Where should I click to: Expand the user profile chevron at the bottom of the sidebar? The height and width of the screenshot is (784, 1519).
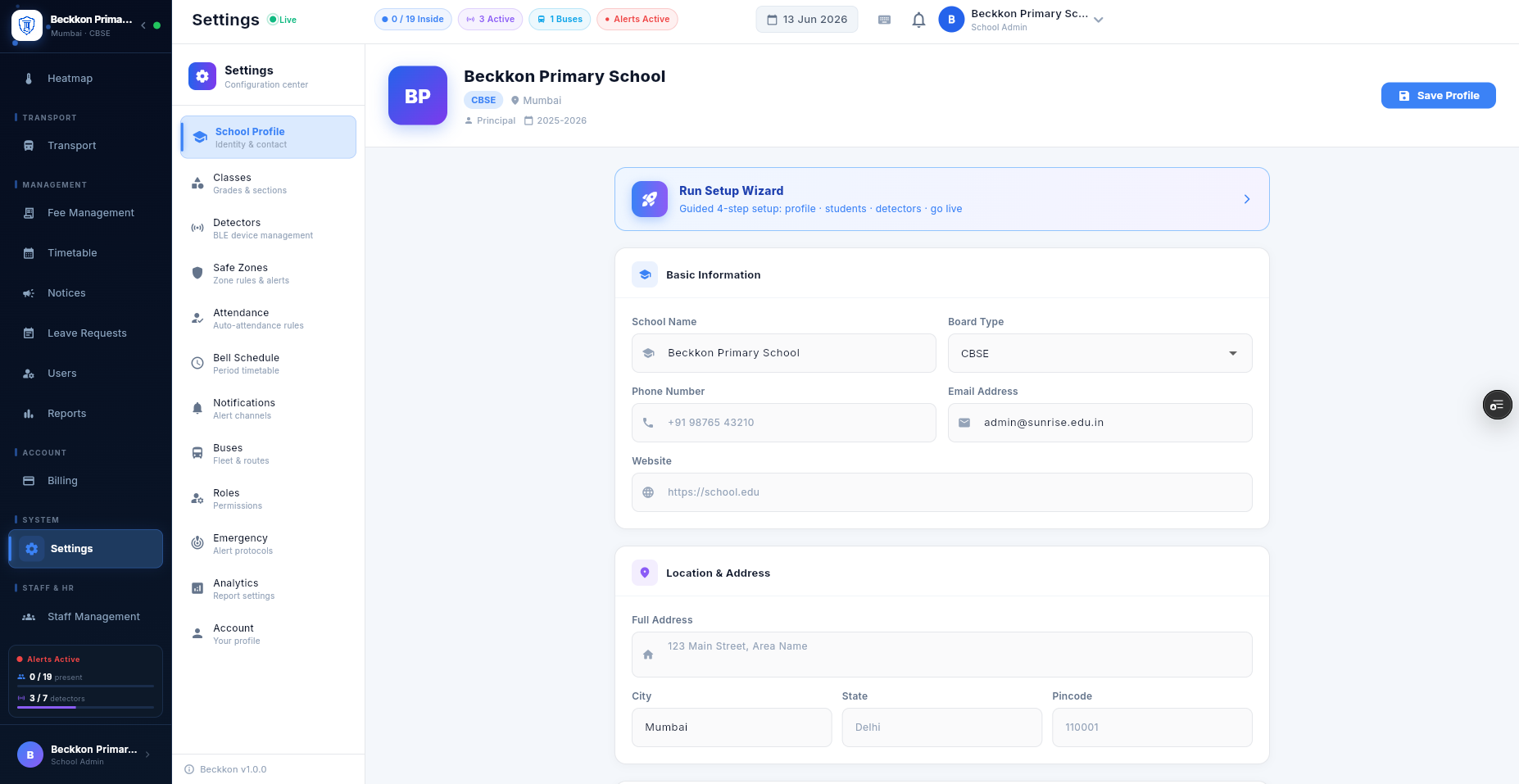(147, 755)
